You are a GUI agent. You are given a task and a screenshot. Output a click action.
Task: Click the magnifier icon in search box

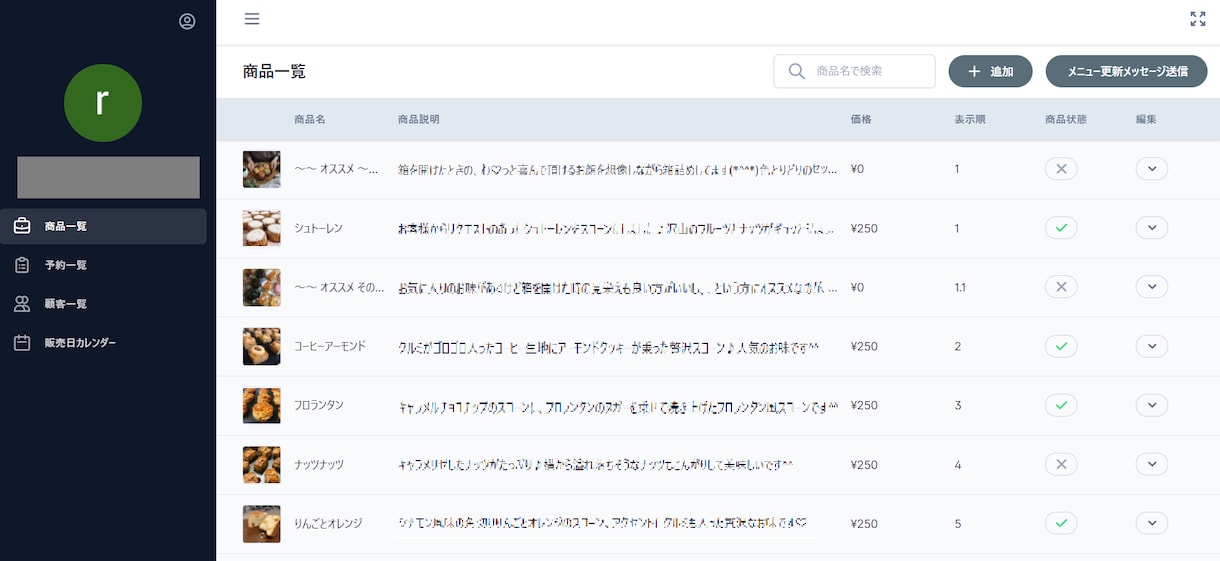click(x=797, y=71)
